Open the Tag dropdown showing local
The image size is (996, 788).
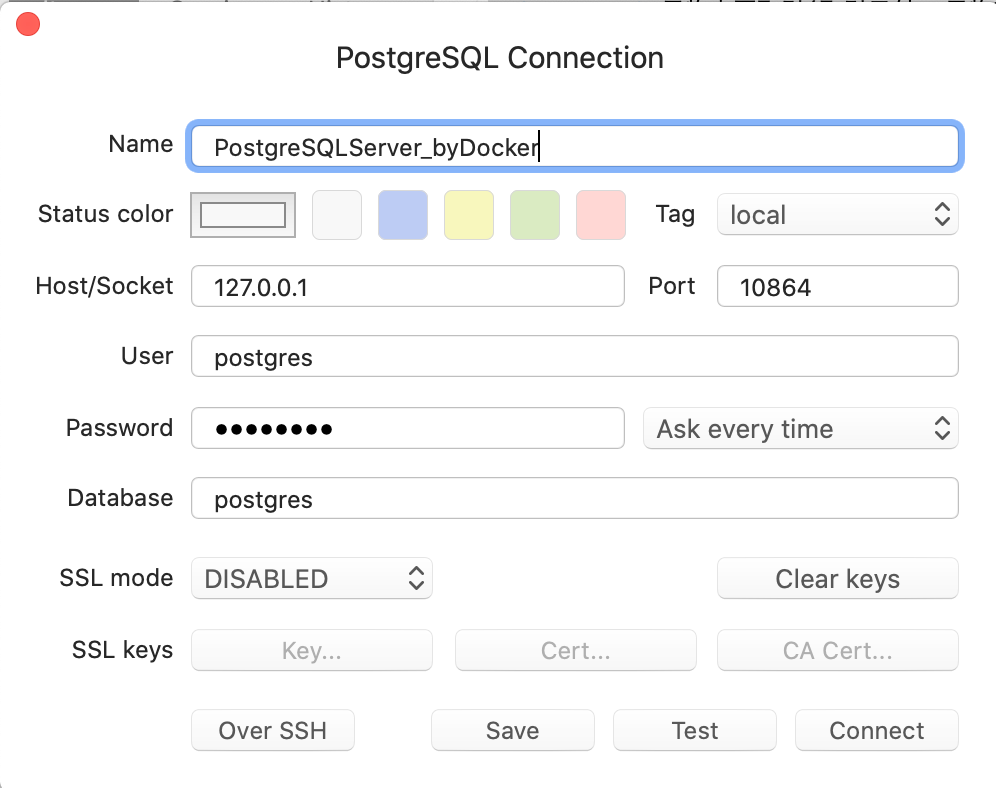coord(837,215)
